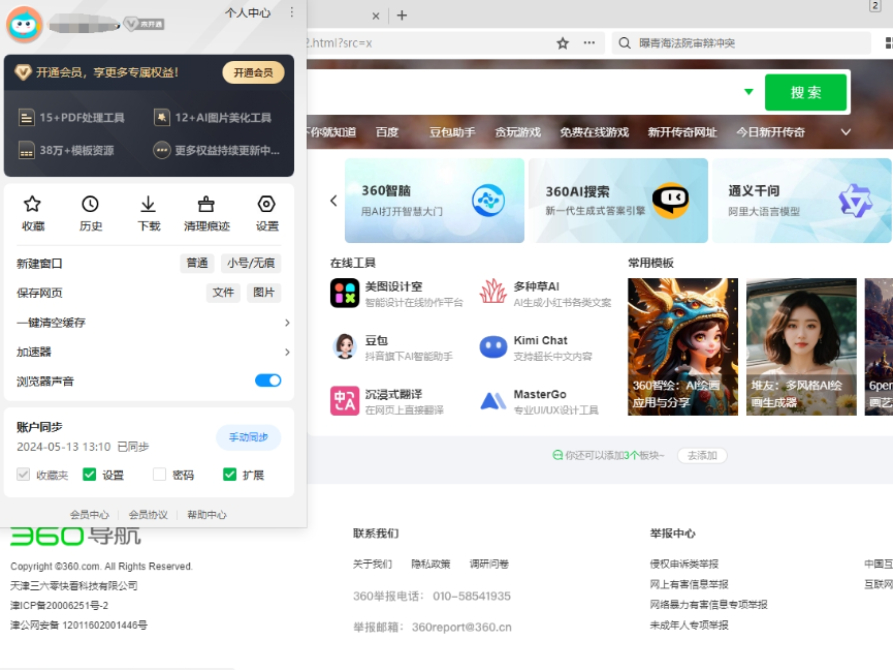
Task: Click 12+AI图片美化工具 icon
Action: pyautogui.click(x=162, y=117)
